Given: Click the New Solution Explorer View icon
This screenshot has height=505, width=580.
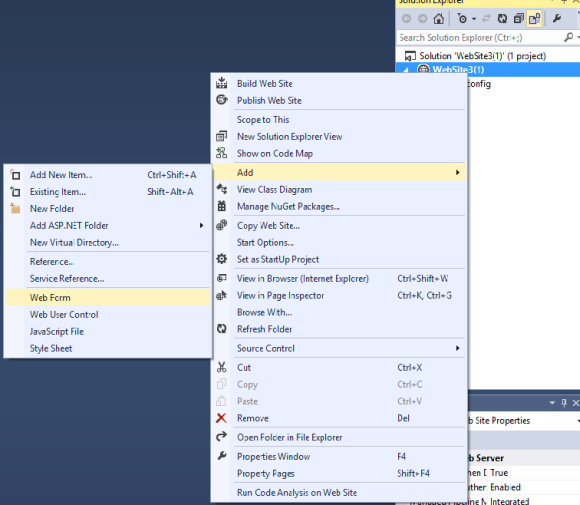Looking at the screenshot, I should [222, 137].
